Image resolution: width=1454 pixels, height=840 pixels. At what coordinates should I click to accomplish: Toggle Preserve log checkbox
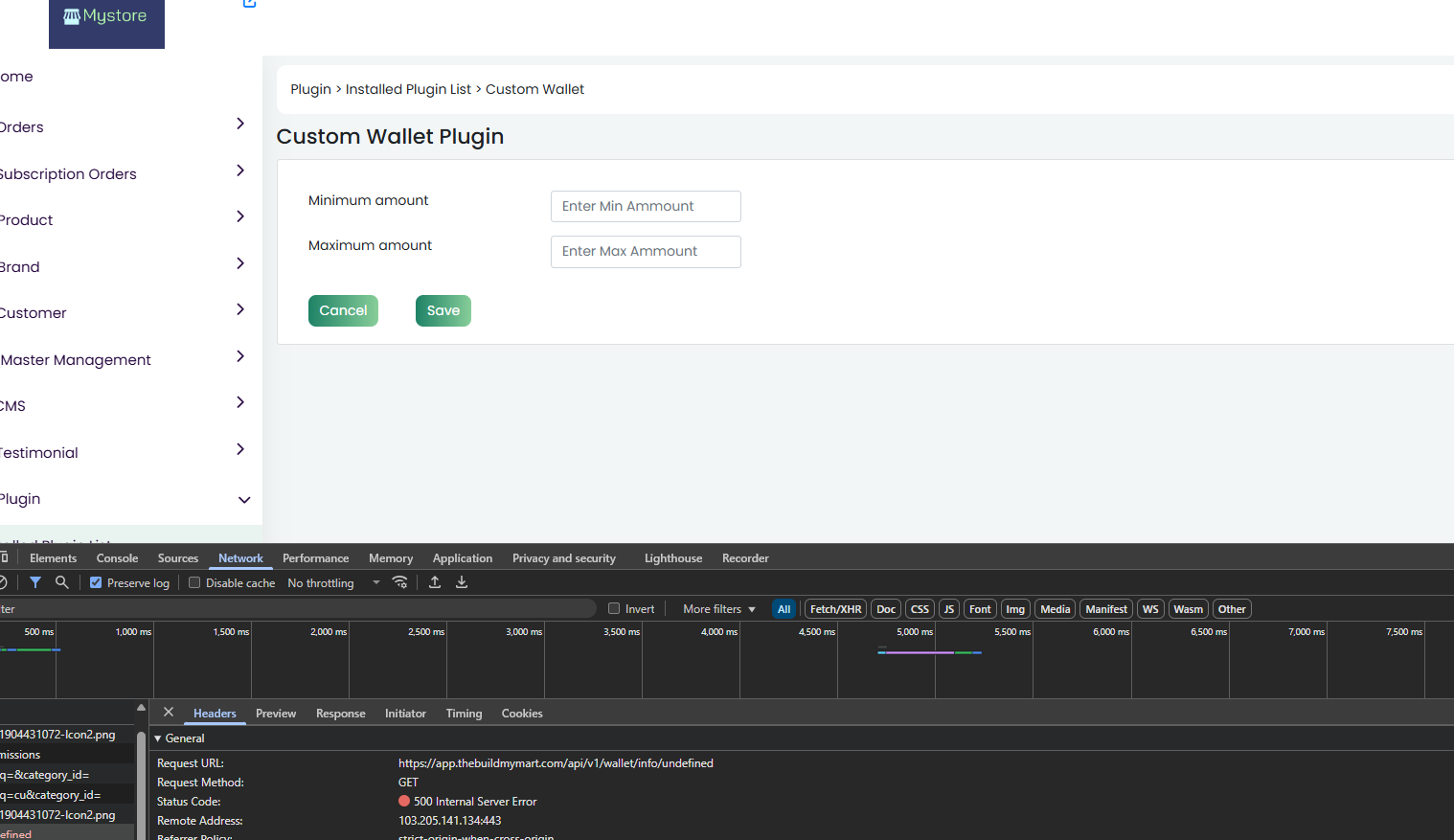(96, 582)
